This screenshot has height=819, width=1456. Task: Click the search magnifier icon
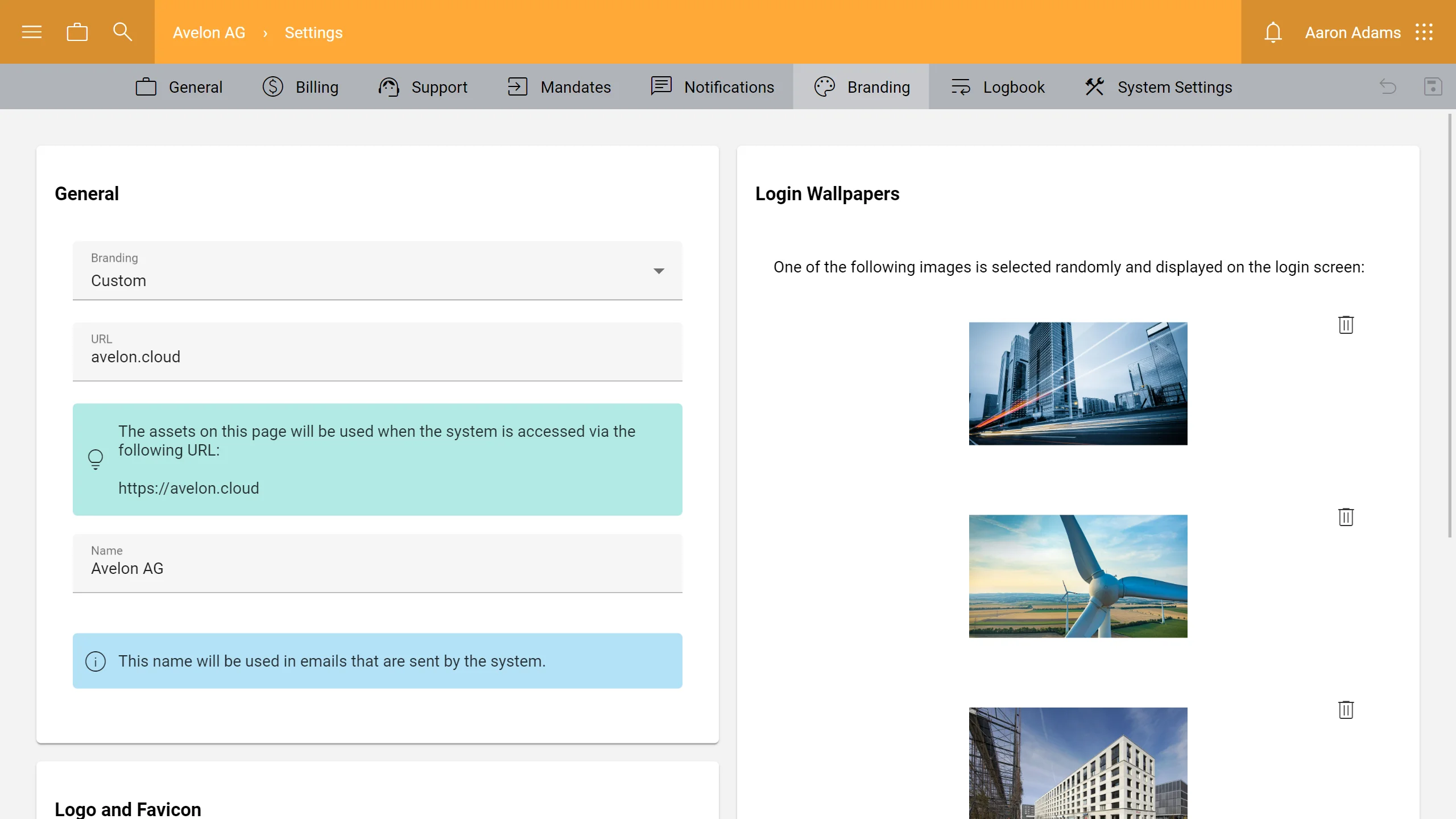(122, 32)
